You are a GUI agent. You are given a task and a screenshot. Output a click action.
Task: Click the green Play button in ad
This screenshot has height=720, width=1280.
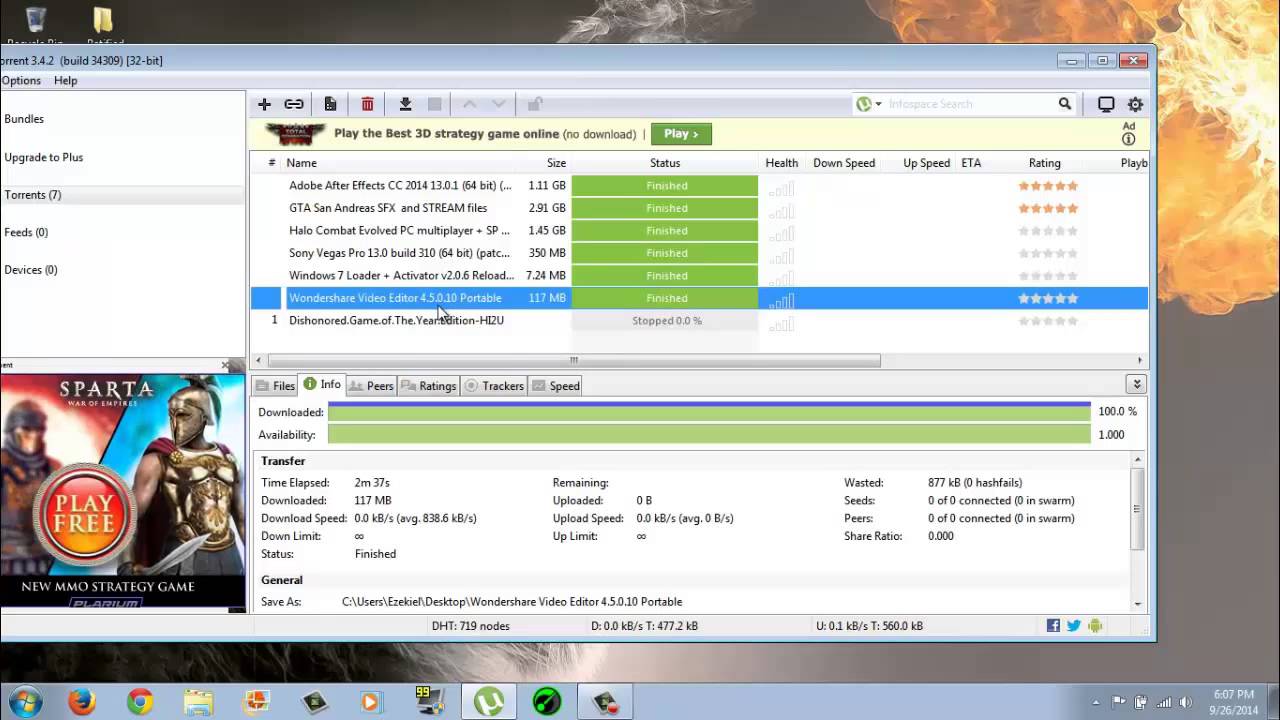681,134
